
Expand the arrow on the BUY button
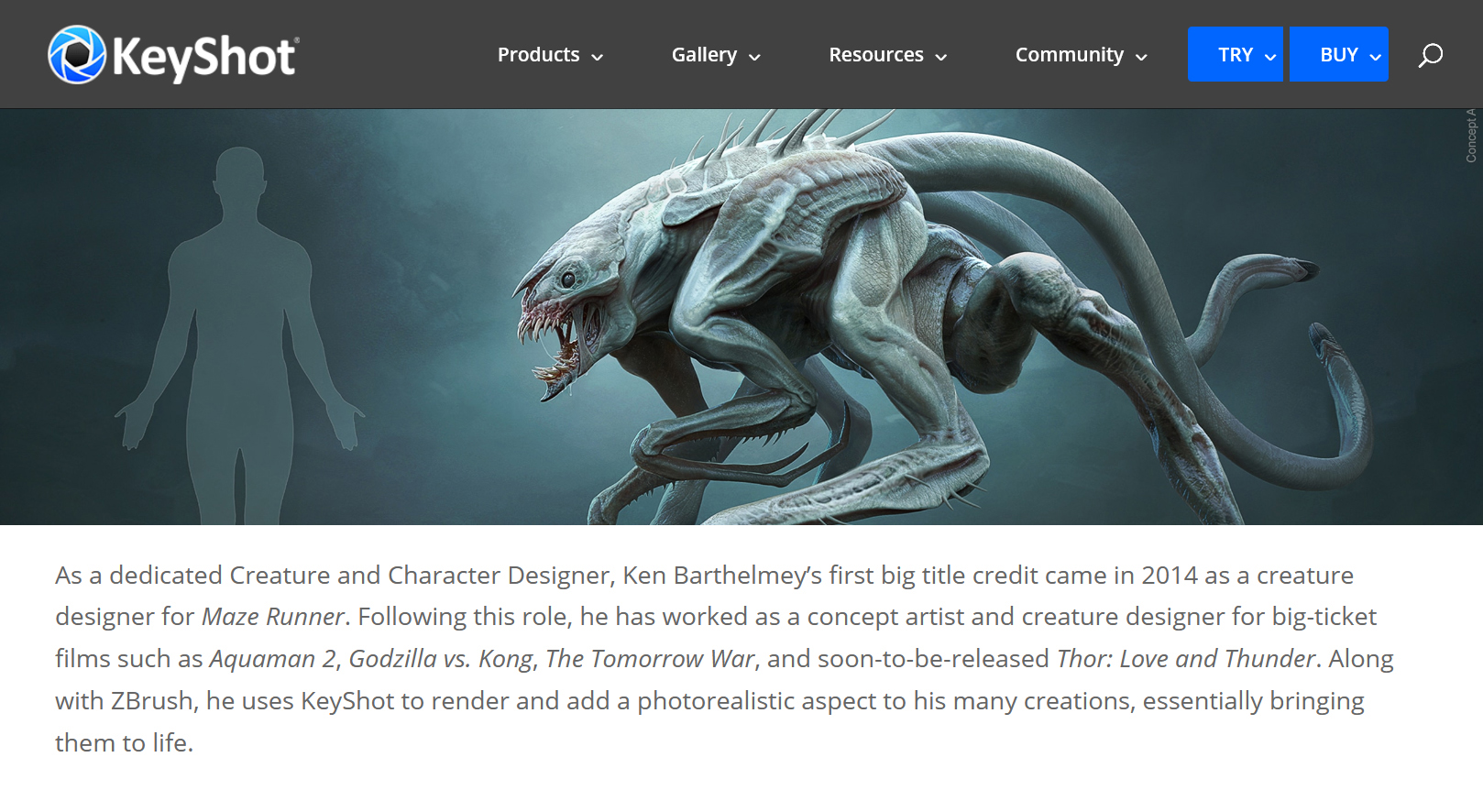coord(1376,57)
